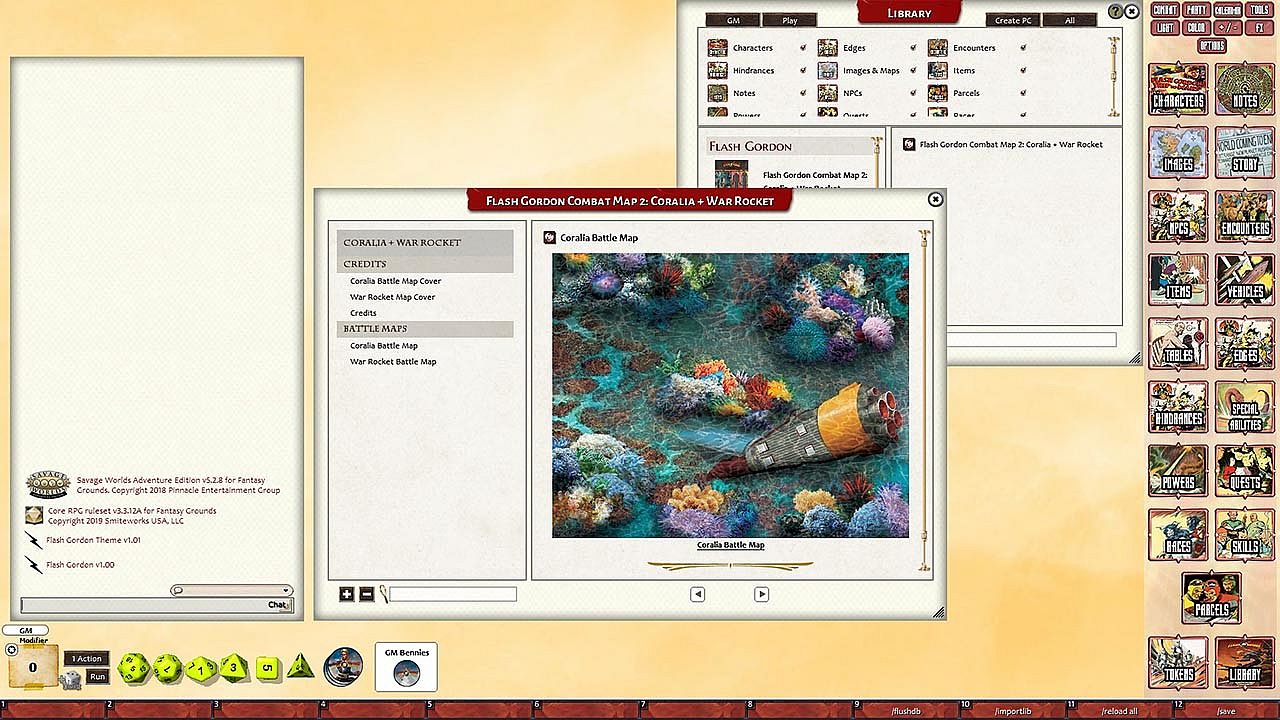1280x720 pixels.
Task: Select the All tab in Library
Action: [x=1069, y=20]
